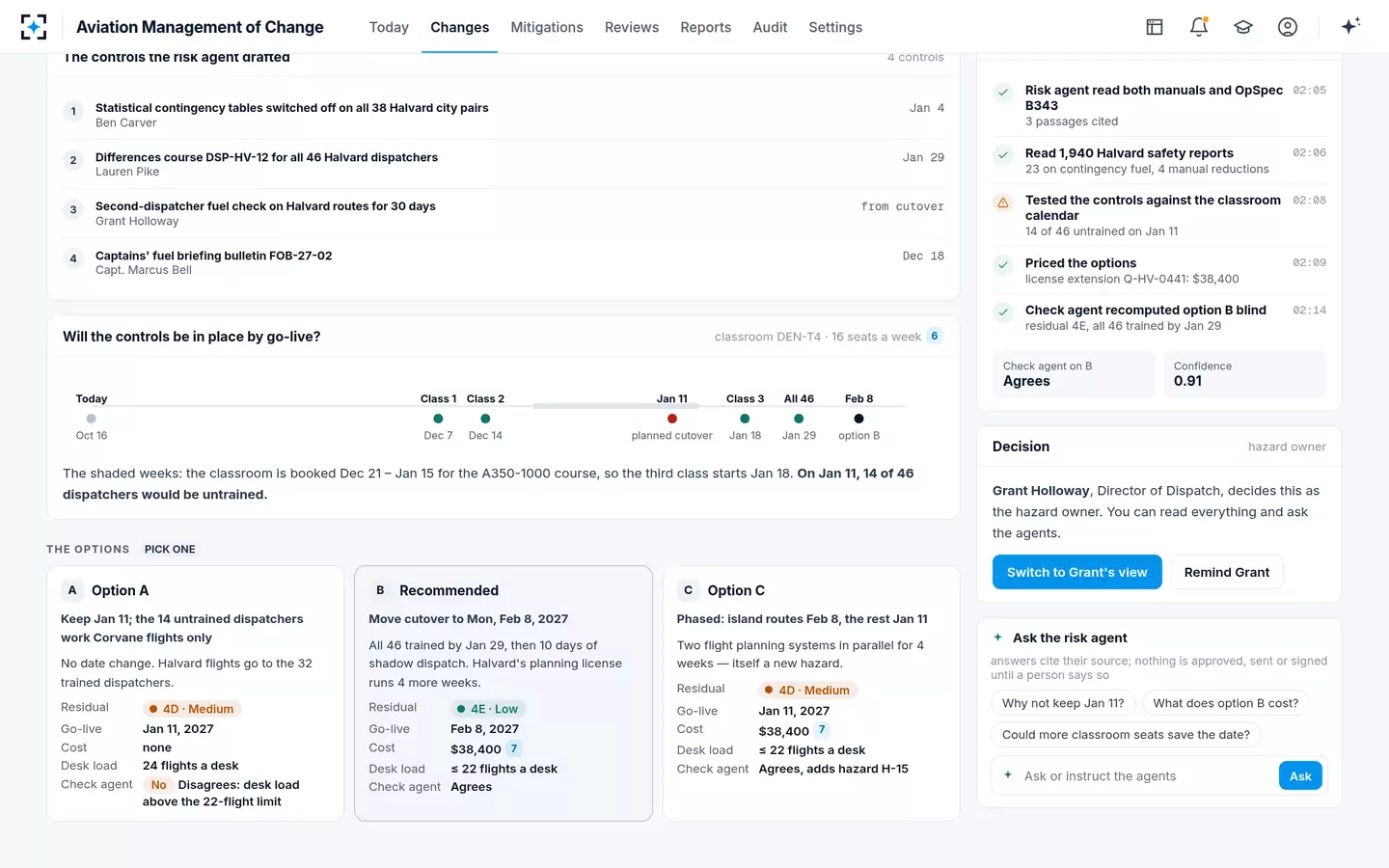This screenshot has width=1389, height=868.
Task: Select the Class 3 Jan 18 timeline marker
Action: point(745,418)
